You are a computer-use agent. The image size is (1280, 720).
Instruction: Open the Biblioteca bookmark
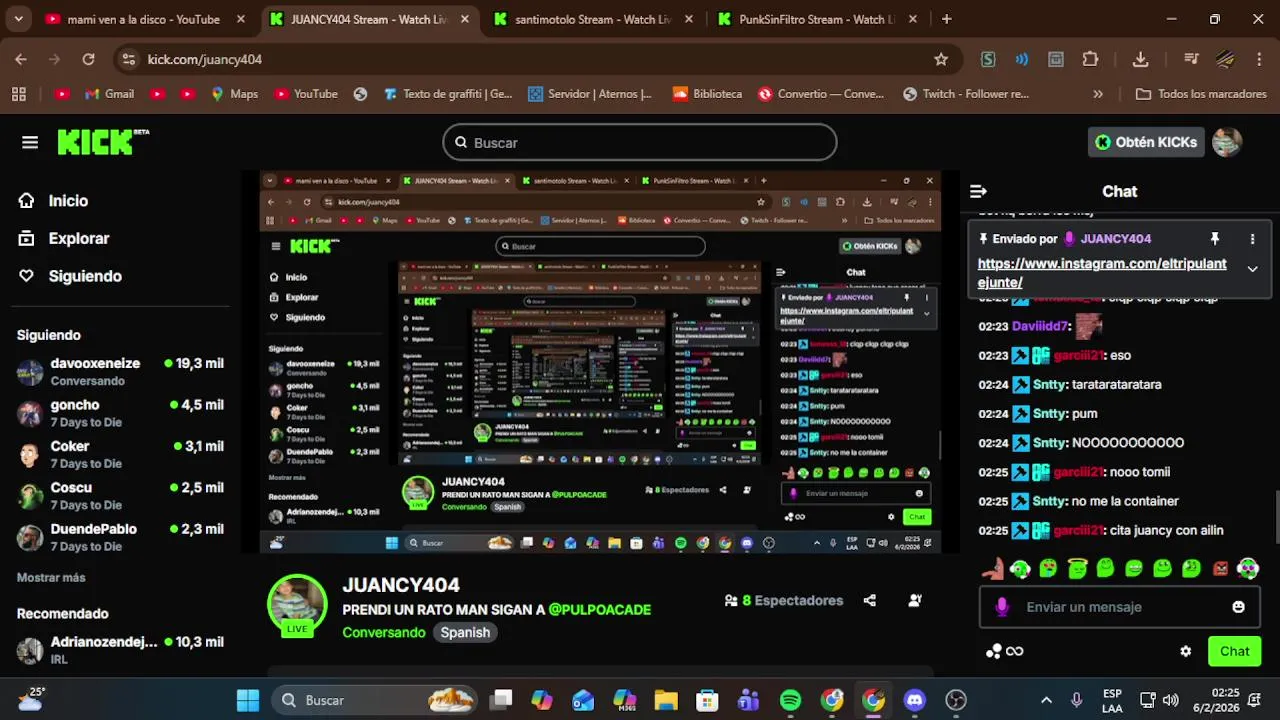coord(707,94)
